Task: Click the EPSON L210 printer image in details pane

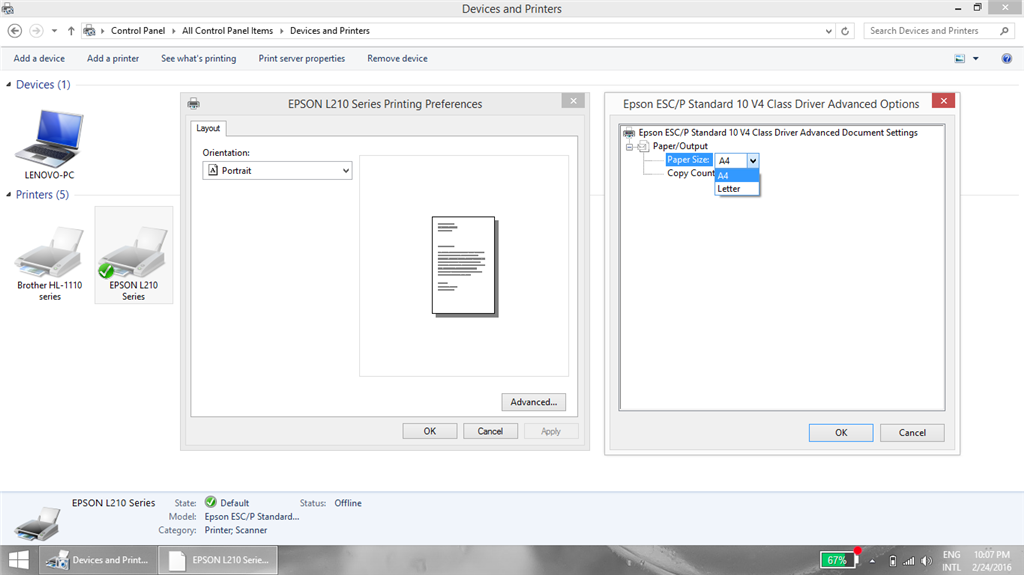Action: [x=38, y=523]
